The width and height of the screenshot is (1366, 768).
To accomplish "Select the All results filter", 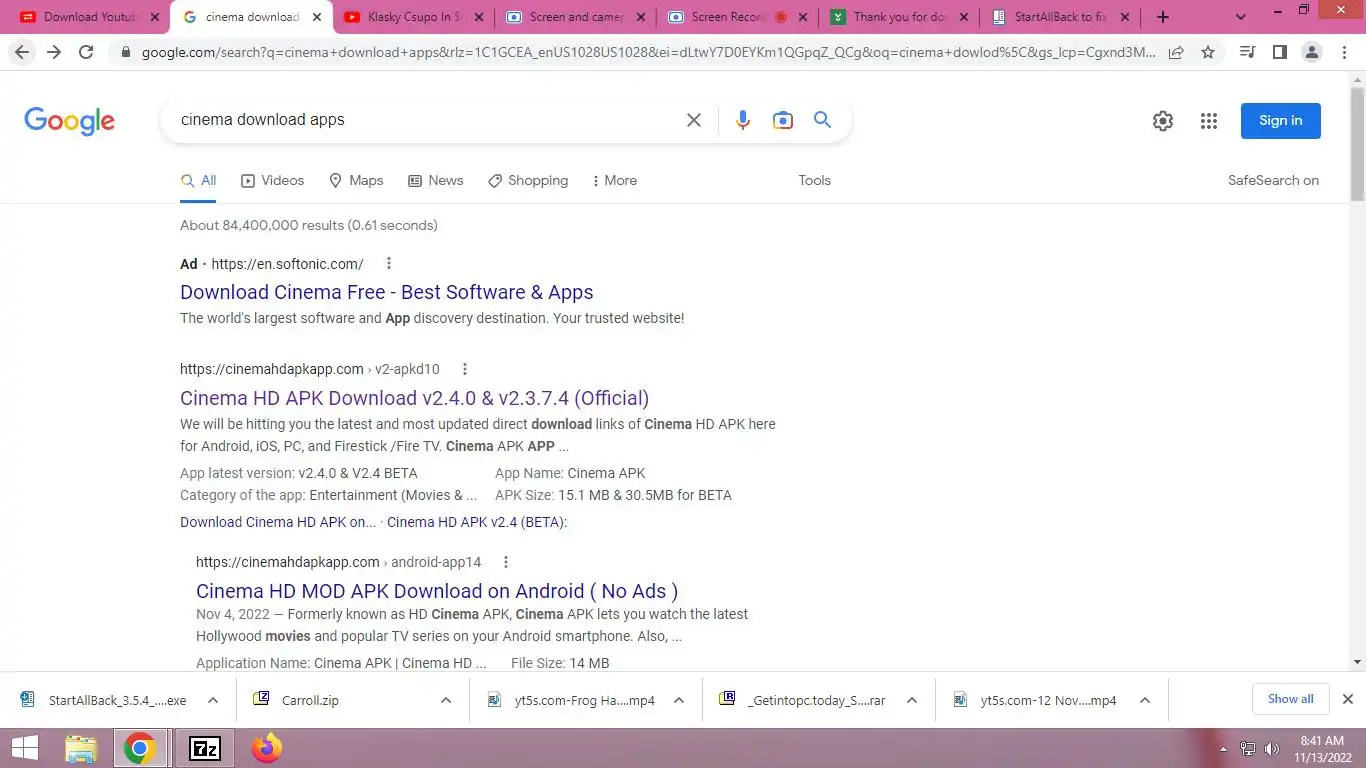I will click(198, 181).
